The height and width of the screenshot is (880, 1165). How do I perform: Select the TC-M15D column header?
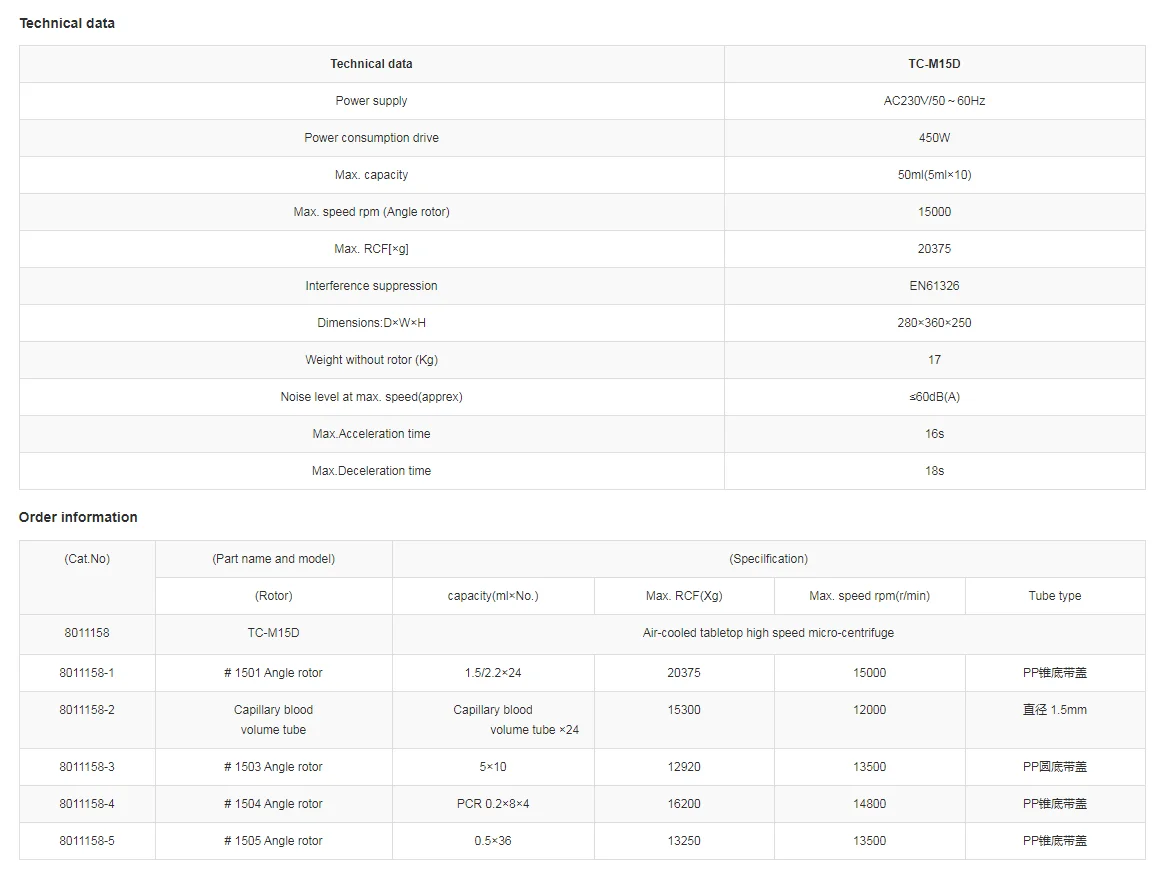[x=934, y=64]
